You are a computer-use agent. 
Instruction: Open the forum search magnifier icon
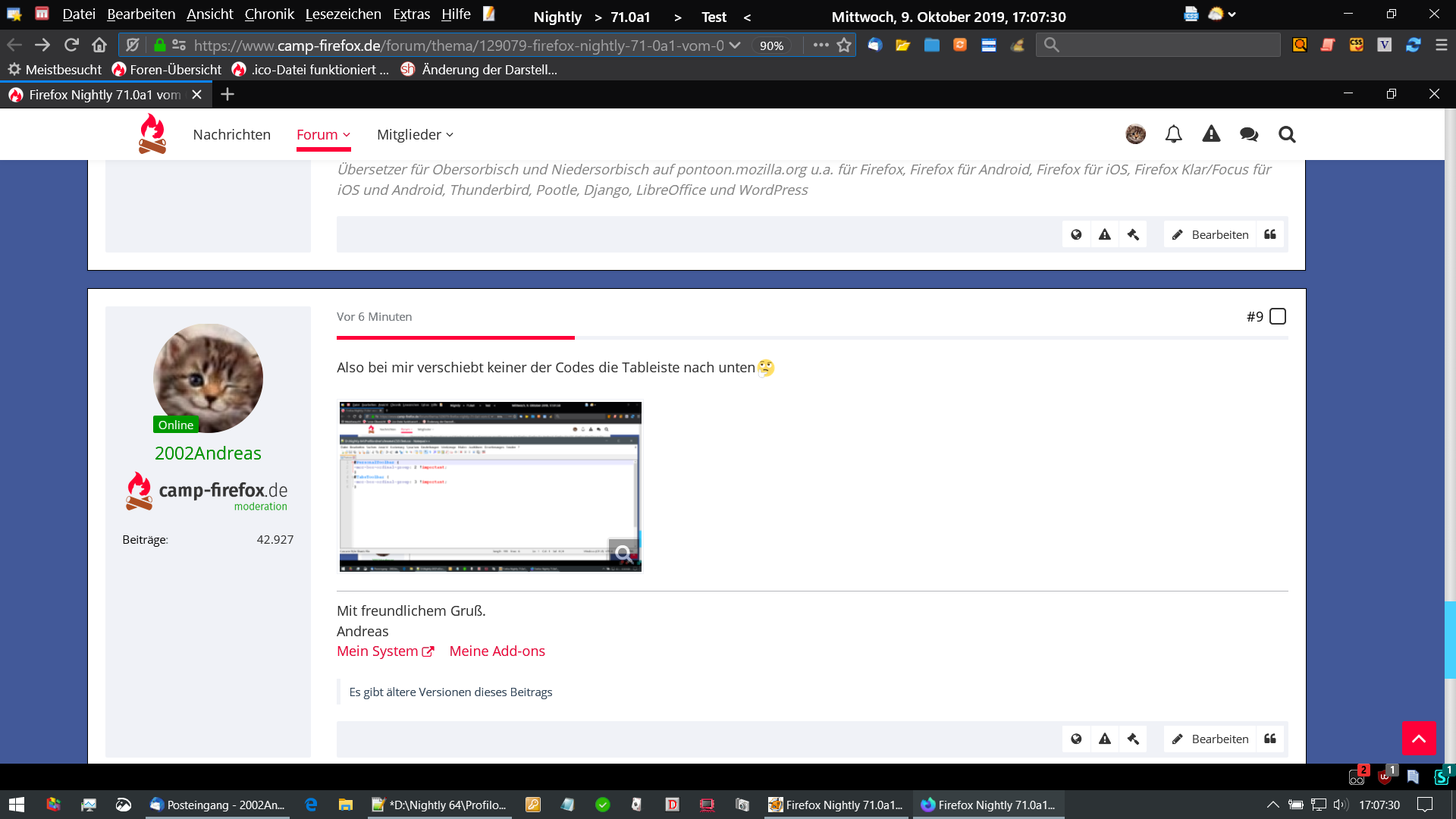(x=1287, y=134)
